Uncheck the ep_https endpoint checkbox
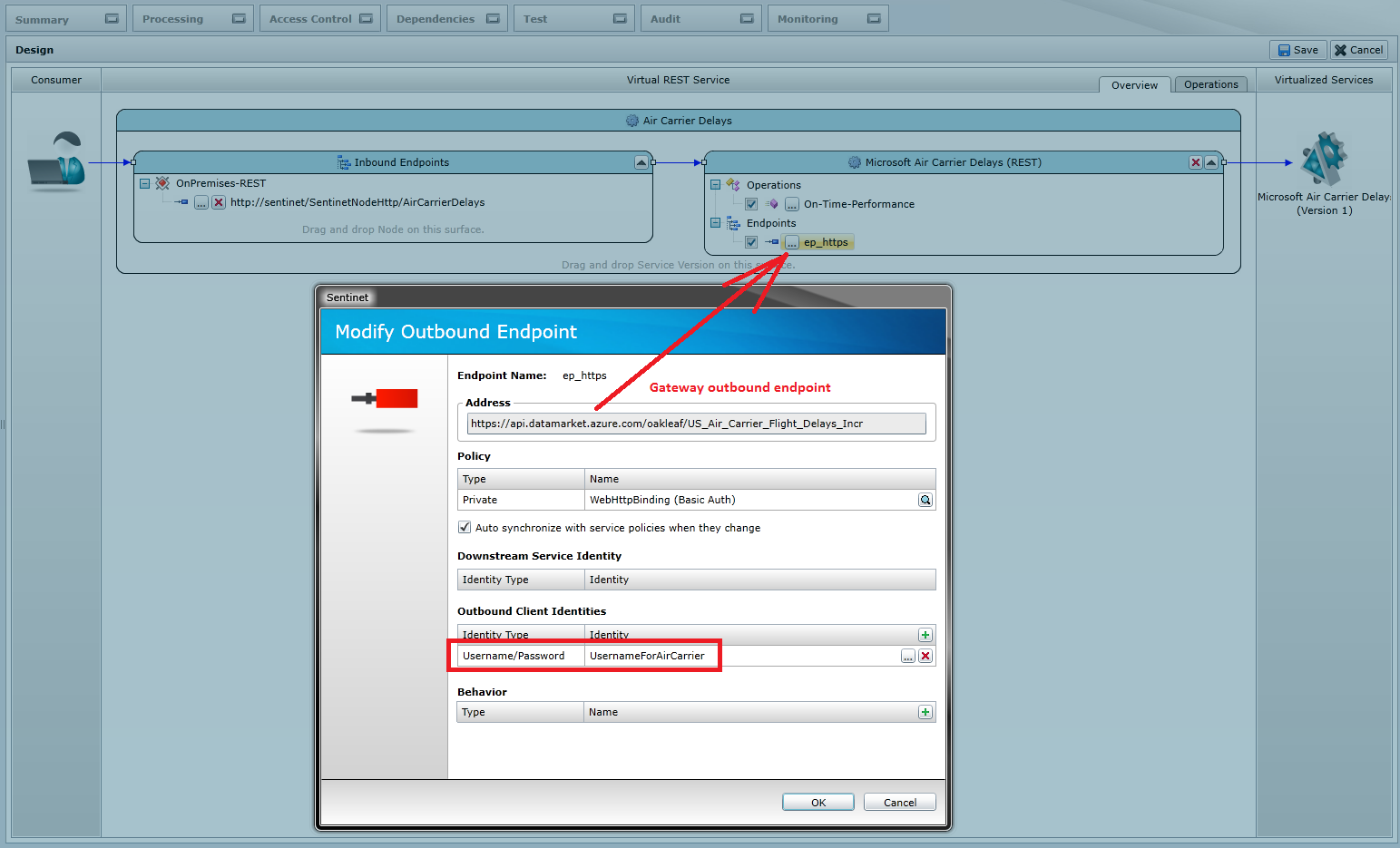 coord(751,242)
